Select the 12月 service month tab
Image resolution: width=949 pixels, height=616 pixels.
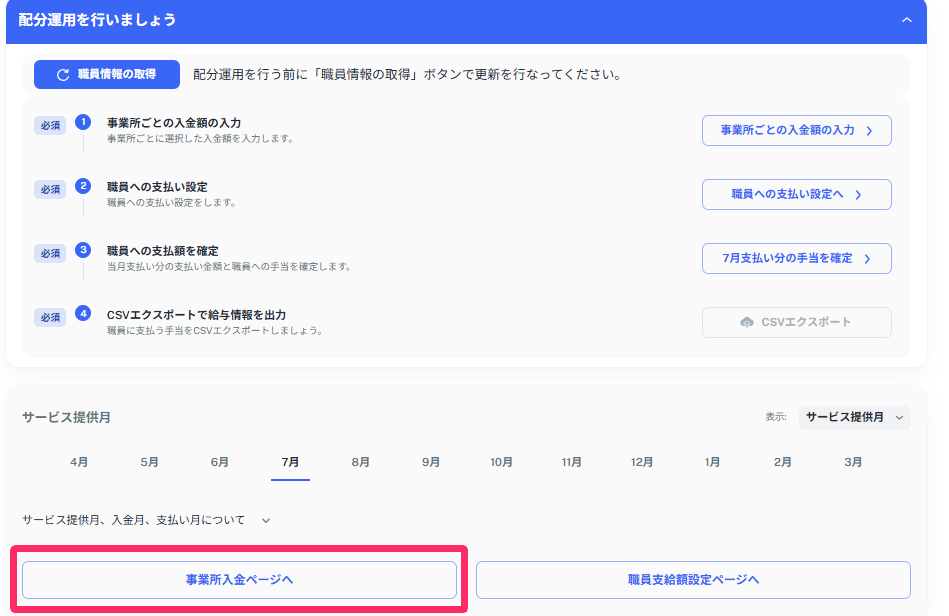coord(642,463)
